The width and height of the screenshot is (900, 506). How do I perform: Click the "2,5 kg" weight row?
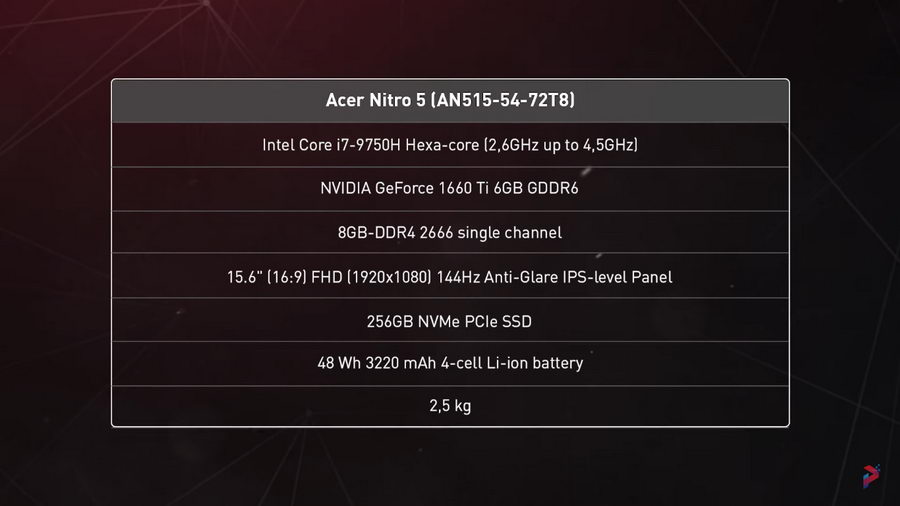449,406
